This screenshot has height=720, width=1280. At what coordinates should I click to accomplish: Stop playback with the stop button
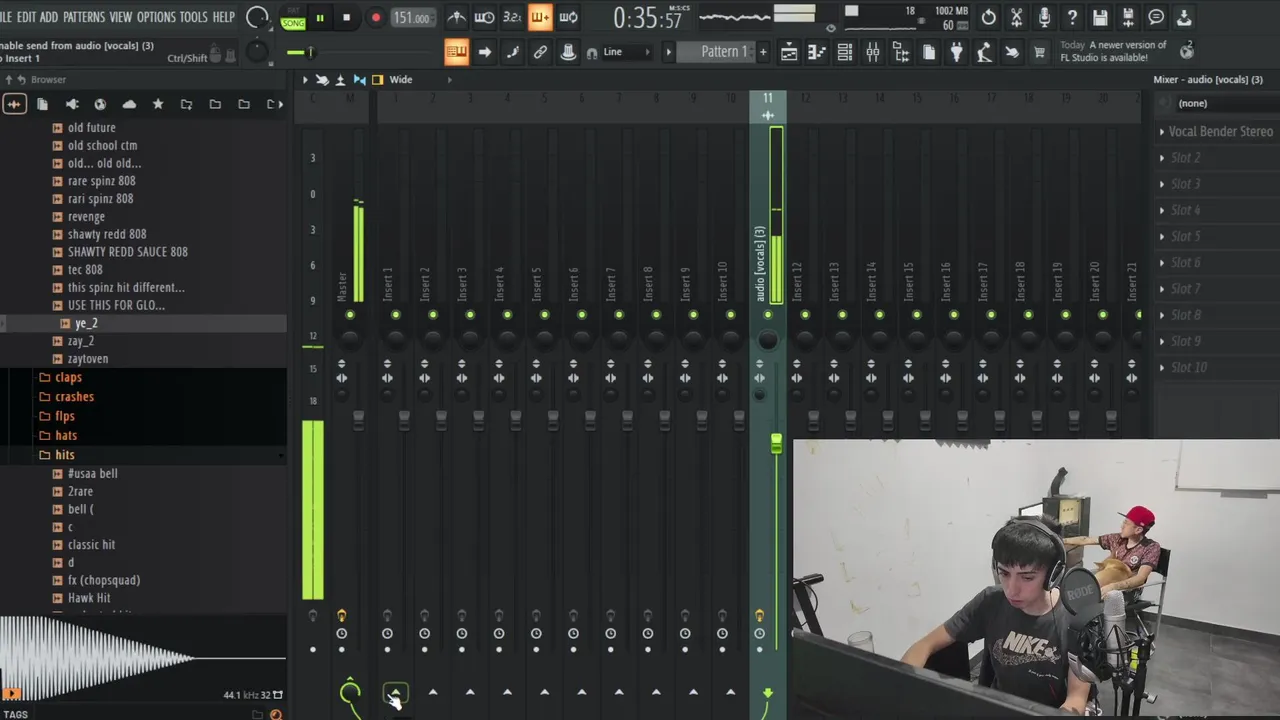(x=347, y=17)
